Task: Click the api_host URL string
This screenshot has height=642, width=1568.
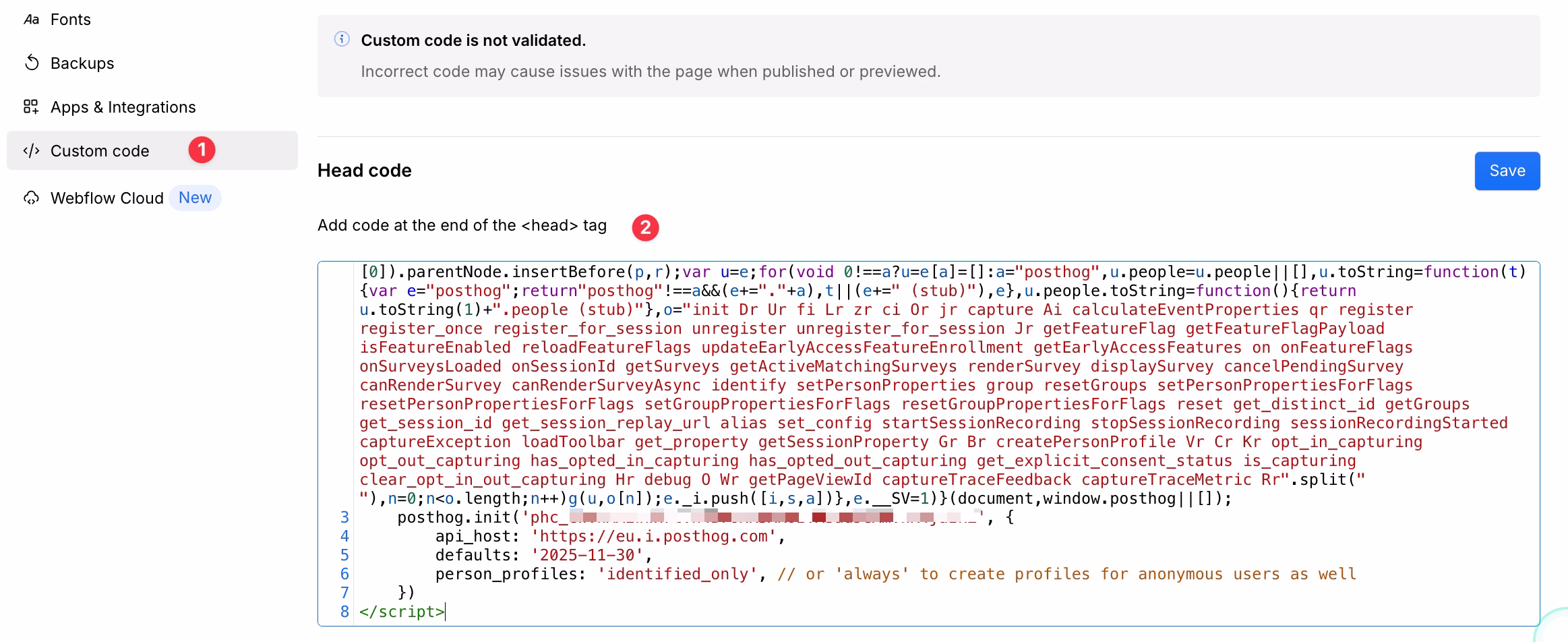Action: [655, 537]
